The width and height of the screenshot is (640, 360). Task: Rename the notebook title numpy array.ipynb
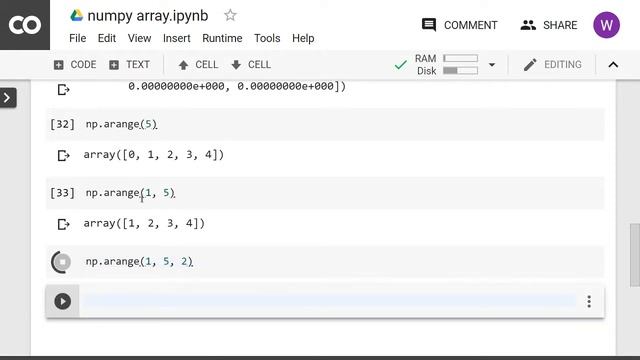pos(148,16)
